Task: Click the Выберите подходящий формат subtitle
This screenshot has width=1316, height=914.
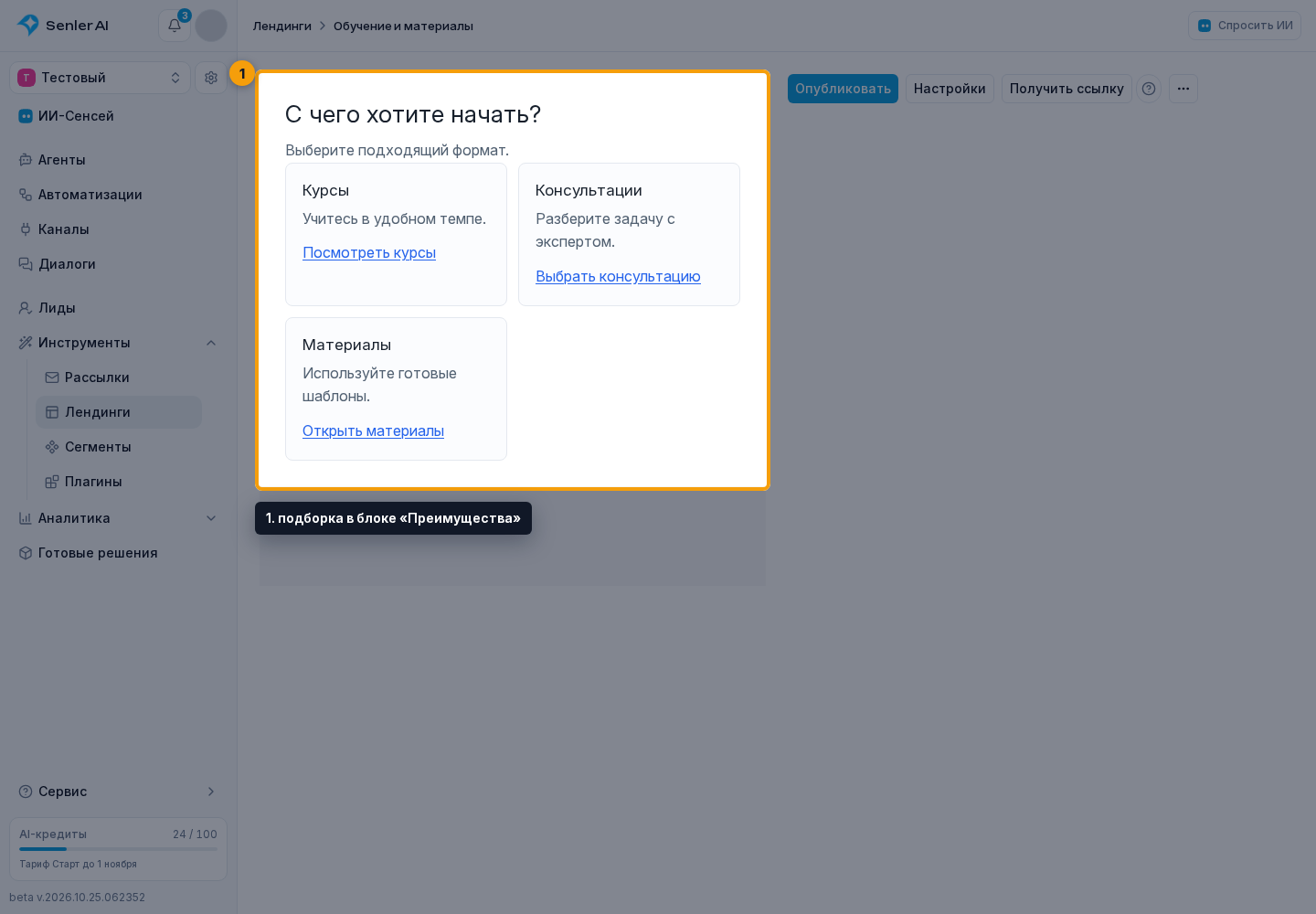Action: (397, 150)
